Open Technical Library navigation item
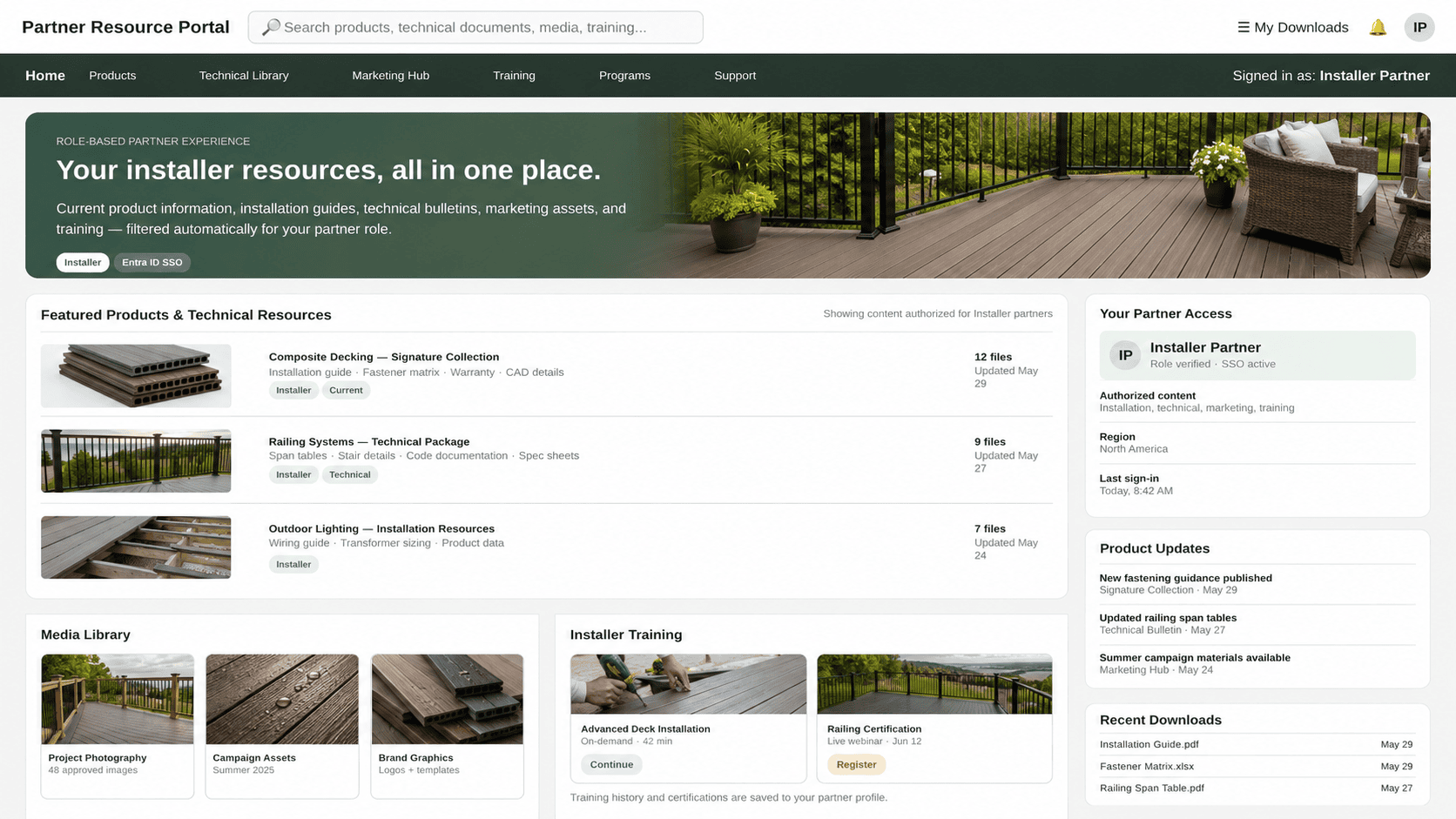This screenshot has width=1456, height=819. coord(244,76)
